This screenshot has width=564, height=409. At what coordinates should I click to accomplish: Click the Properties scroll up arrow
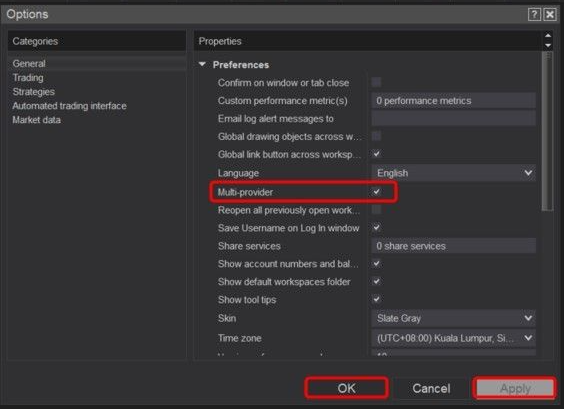548,35
